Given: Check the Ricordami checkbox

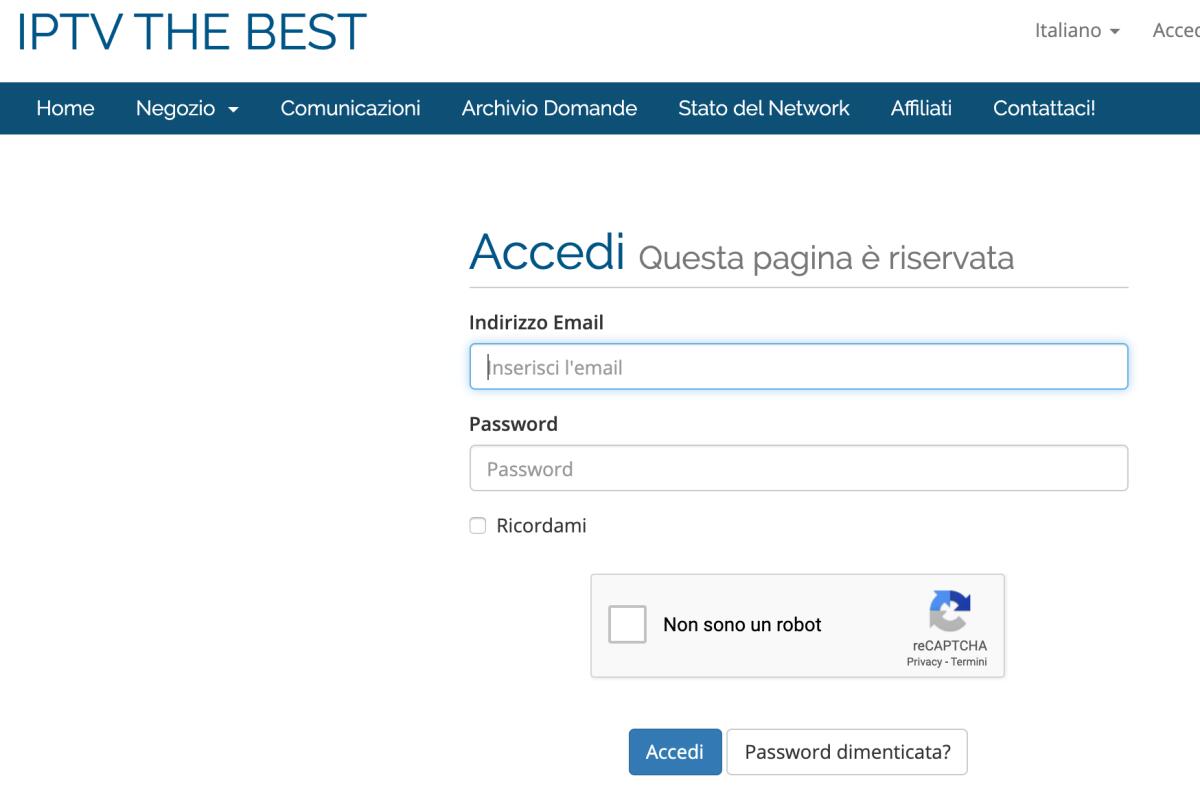Looking at the screenshot, I should [x=477, y=525].
